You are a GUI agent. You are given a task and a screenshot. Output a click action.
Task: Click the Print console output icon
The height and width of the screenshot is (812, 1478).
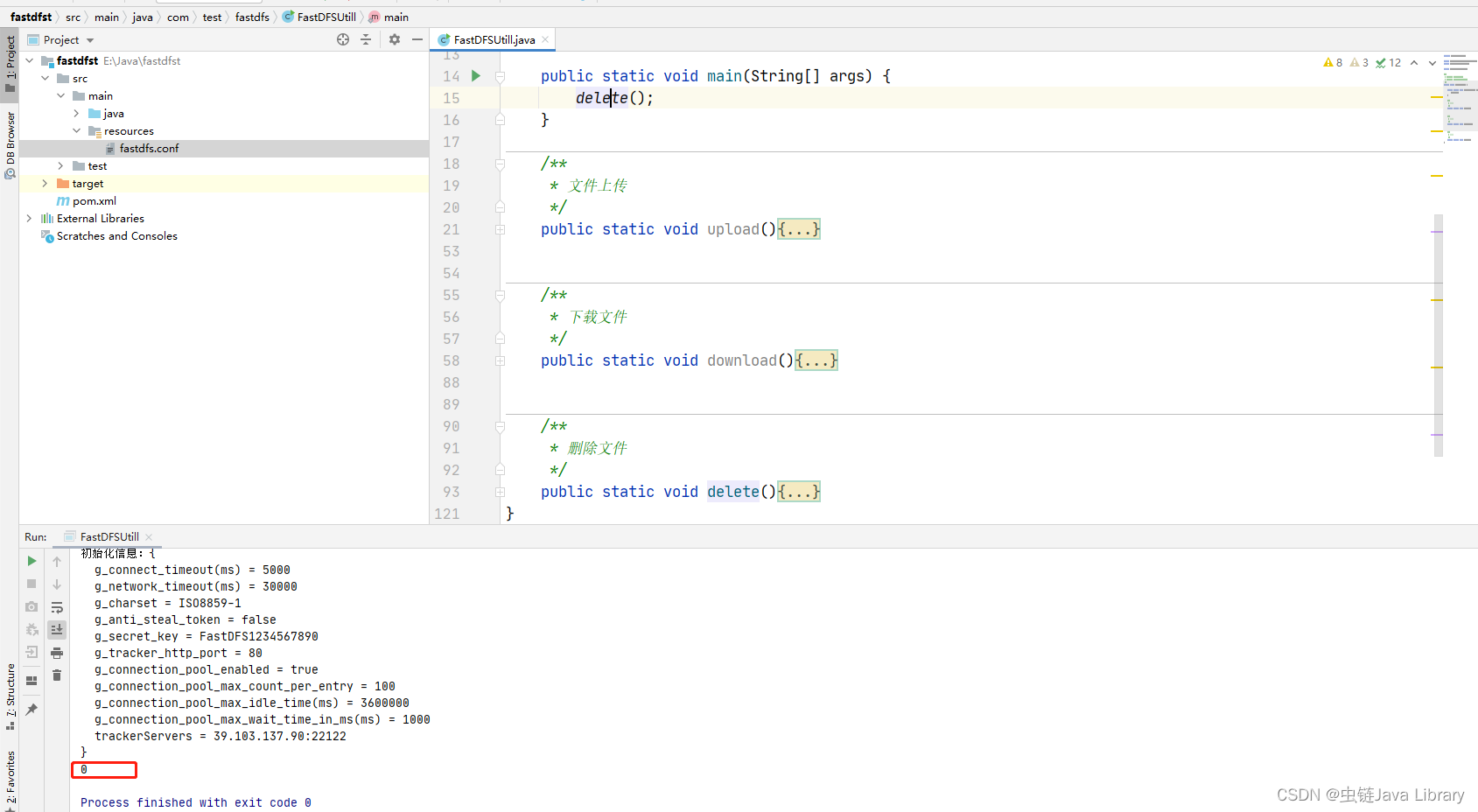click(57, 653)
